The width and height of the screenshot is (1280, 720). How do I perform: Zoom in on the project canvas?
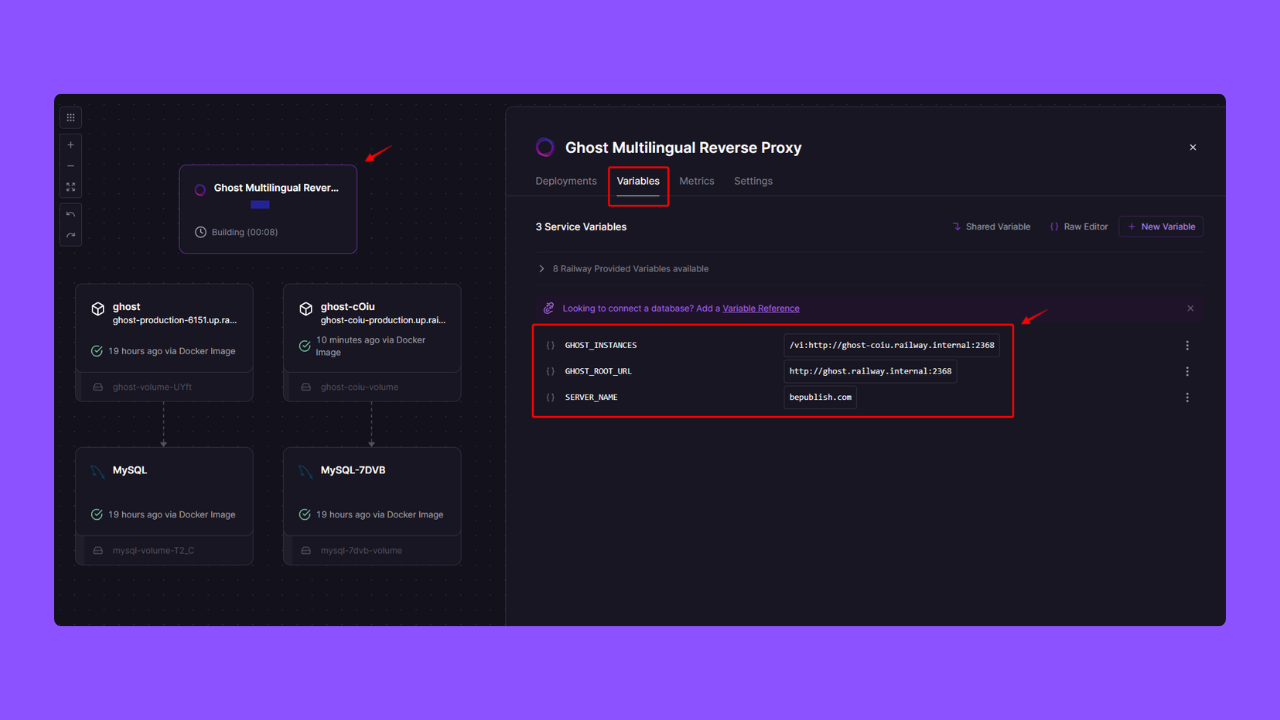(x=70, y=144)
